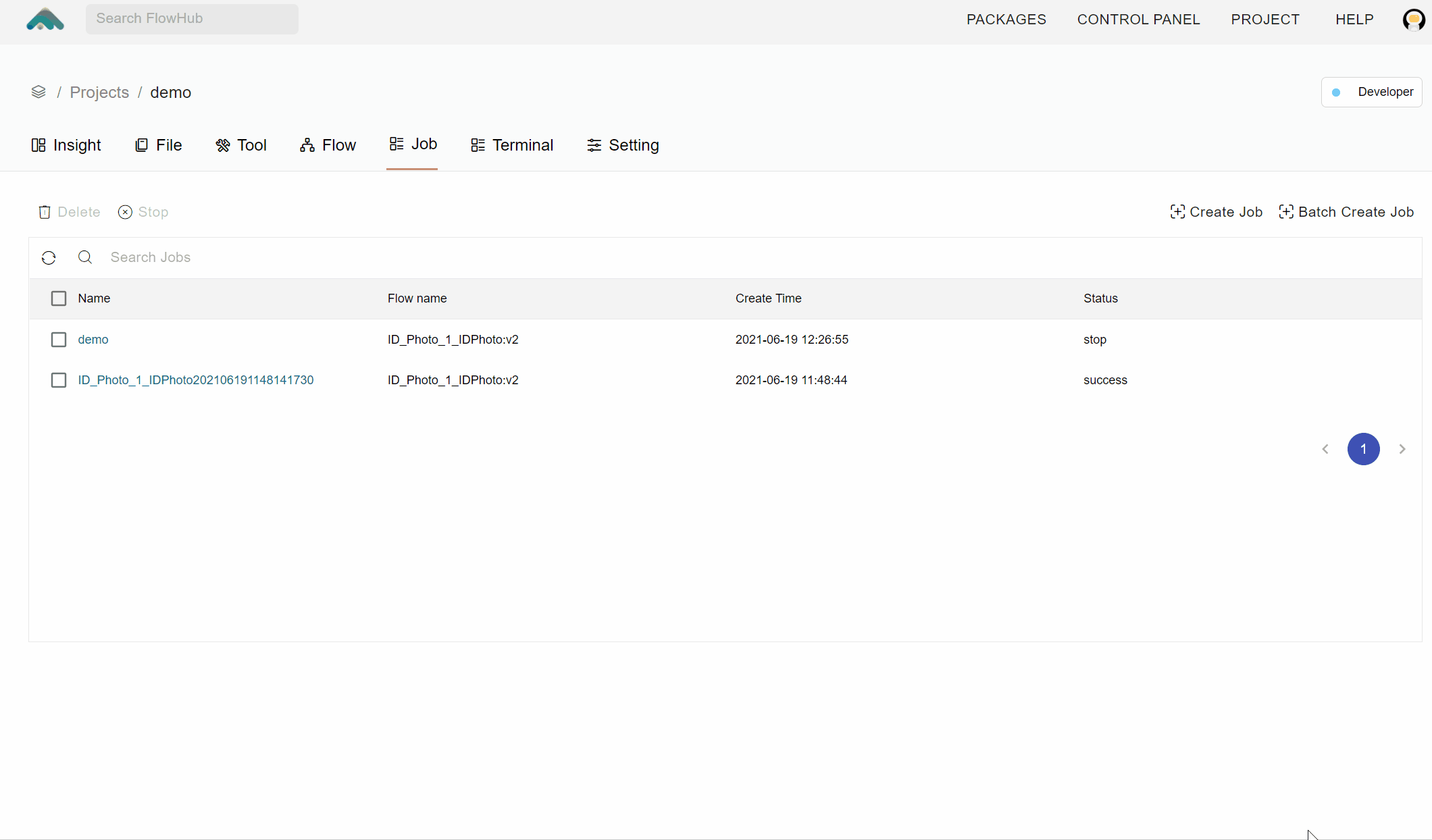Click the Name column header

click(94, 298)
